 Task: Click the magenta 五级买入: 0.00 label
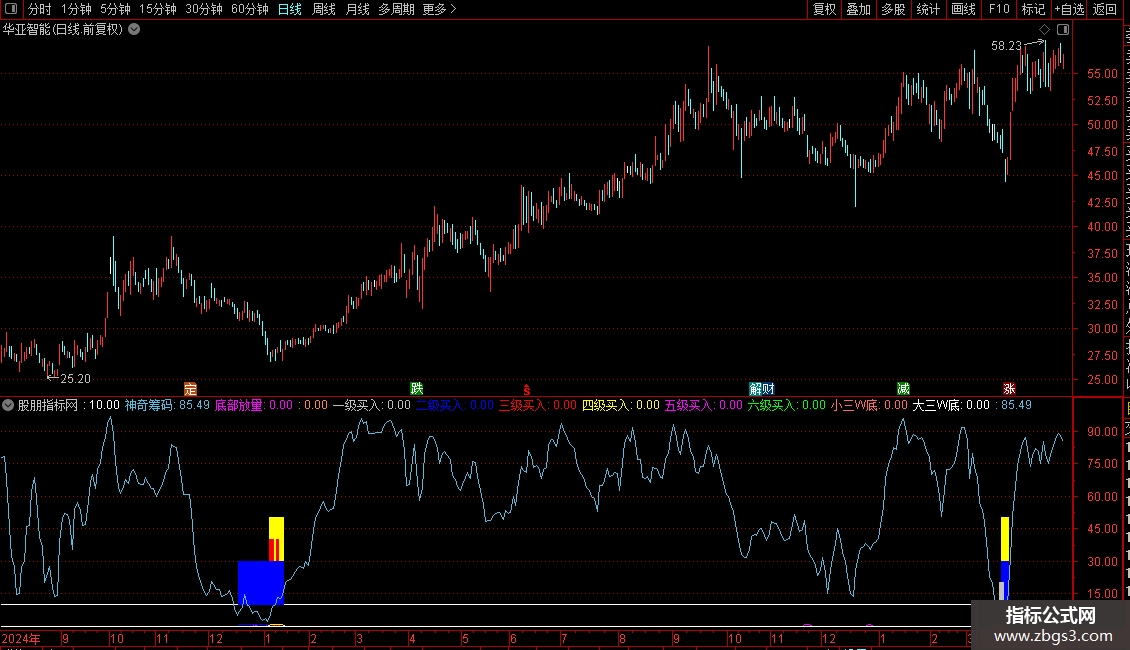click(703, 405)
